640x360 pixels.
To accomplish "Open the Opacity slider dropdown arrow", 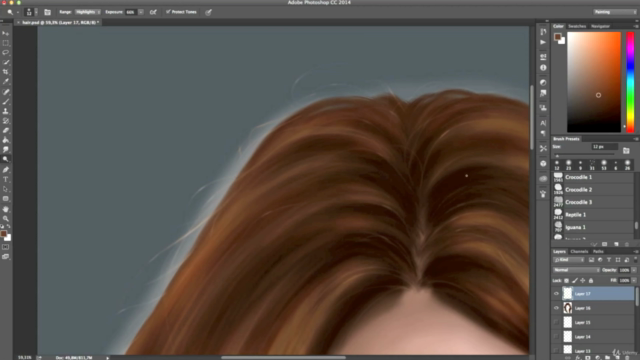I will pos(634,270).
